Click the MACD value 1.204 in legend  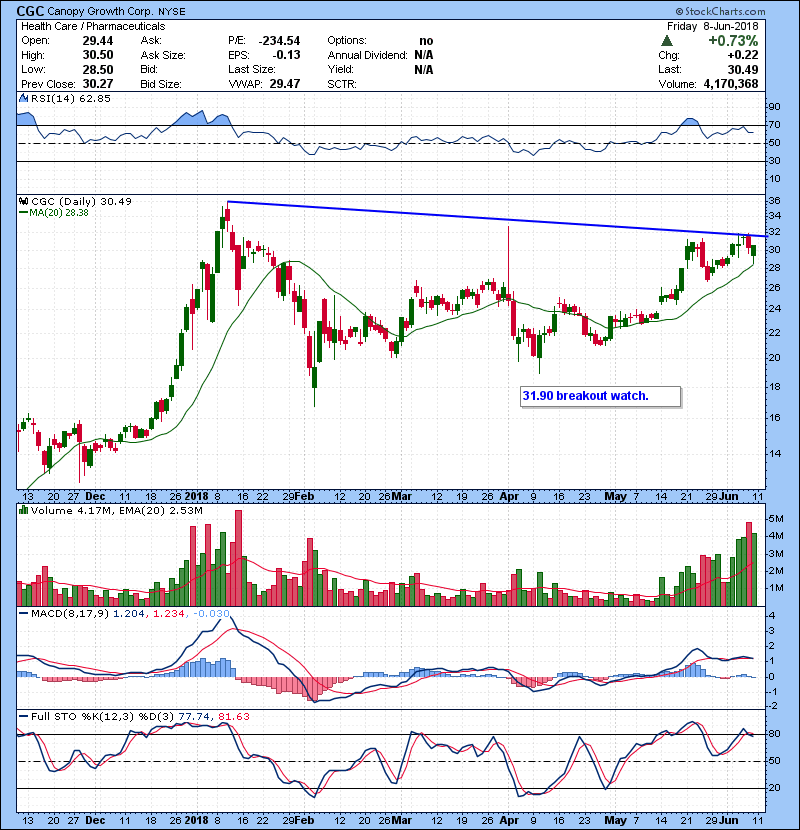pos(129,614)
